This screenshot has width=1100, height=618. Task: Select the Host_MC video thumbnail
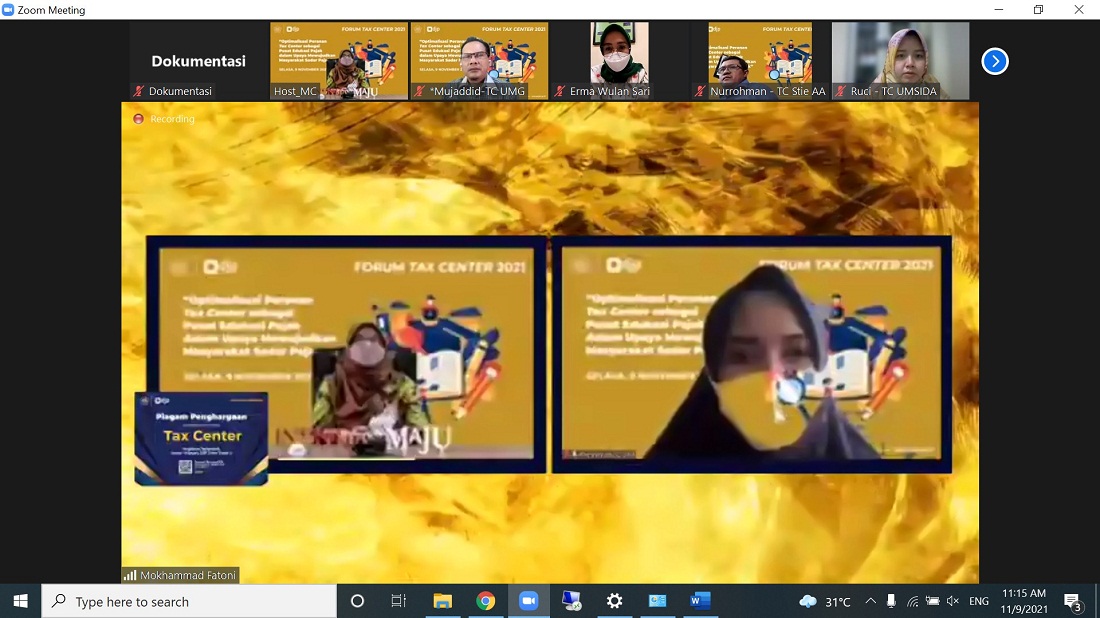pos(339,60)
